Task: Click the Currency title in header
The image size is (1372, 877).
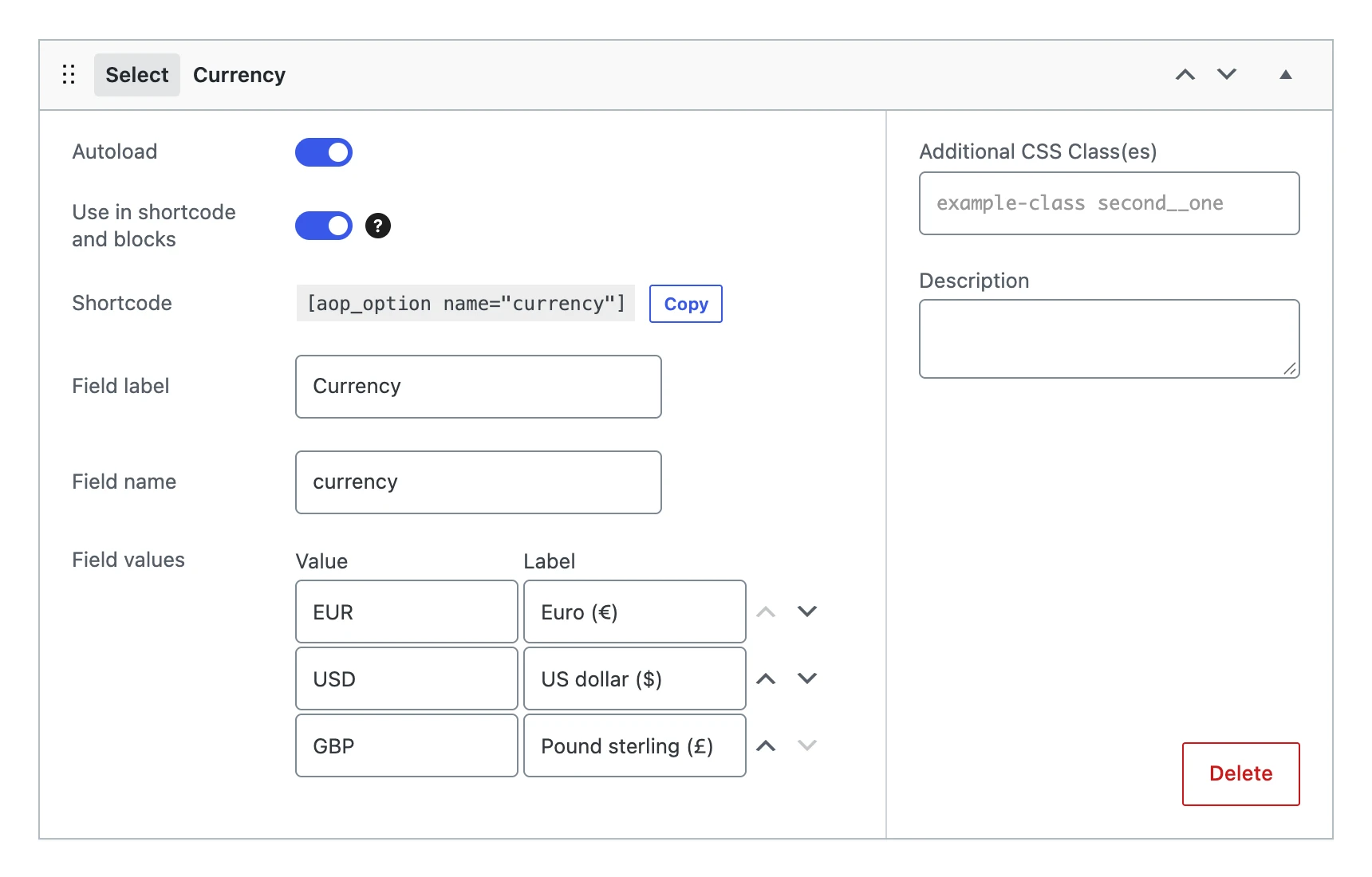Action: coord(239,75)
